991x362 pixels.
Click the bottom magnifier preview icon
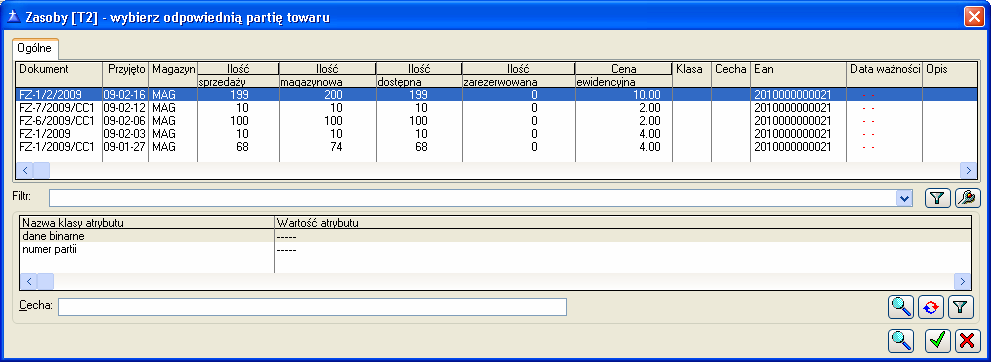[901, 340]
